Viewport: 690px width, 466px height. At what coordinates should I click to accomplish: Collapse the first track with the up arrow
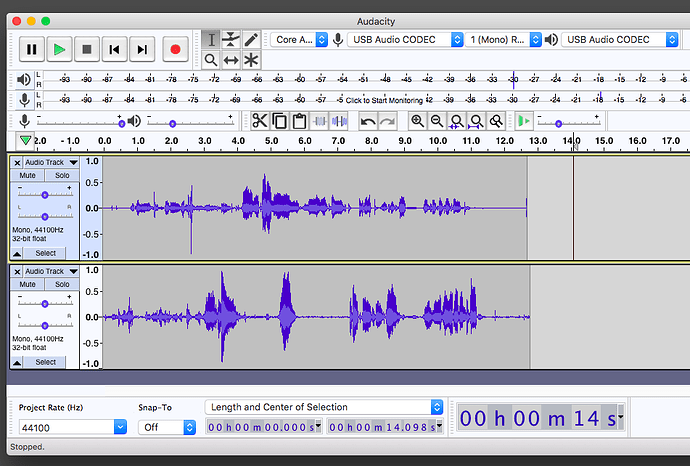coord(17,253)
